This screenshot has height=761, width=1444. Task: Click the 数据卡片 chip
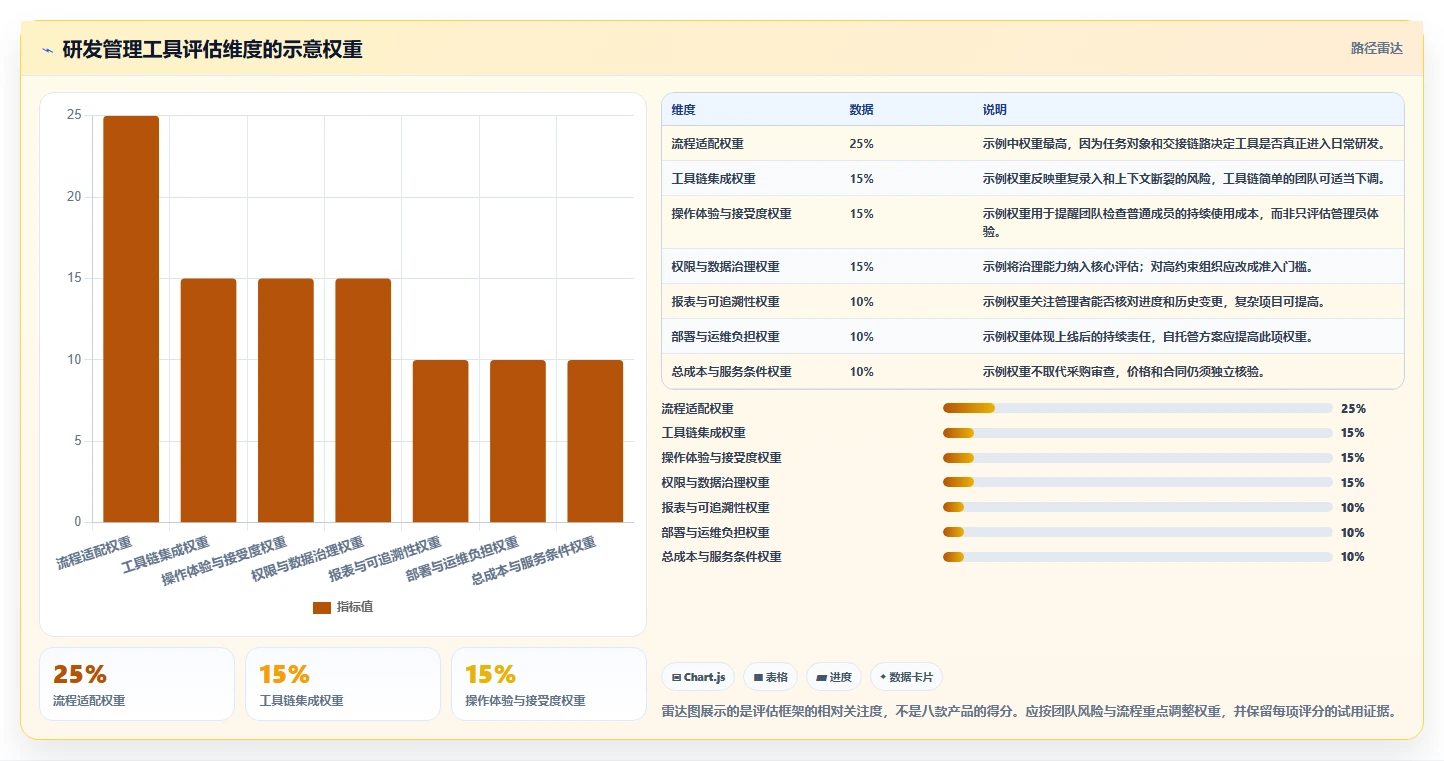[906, 677]
